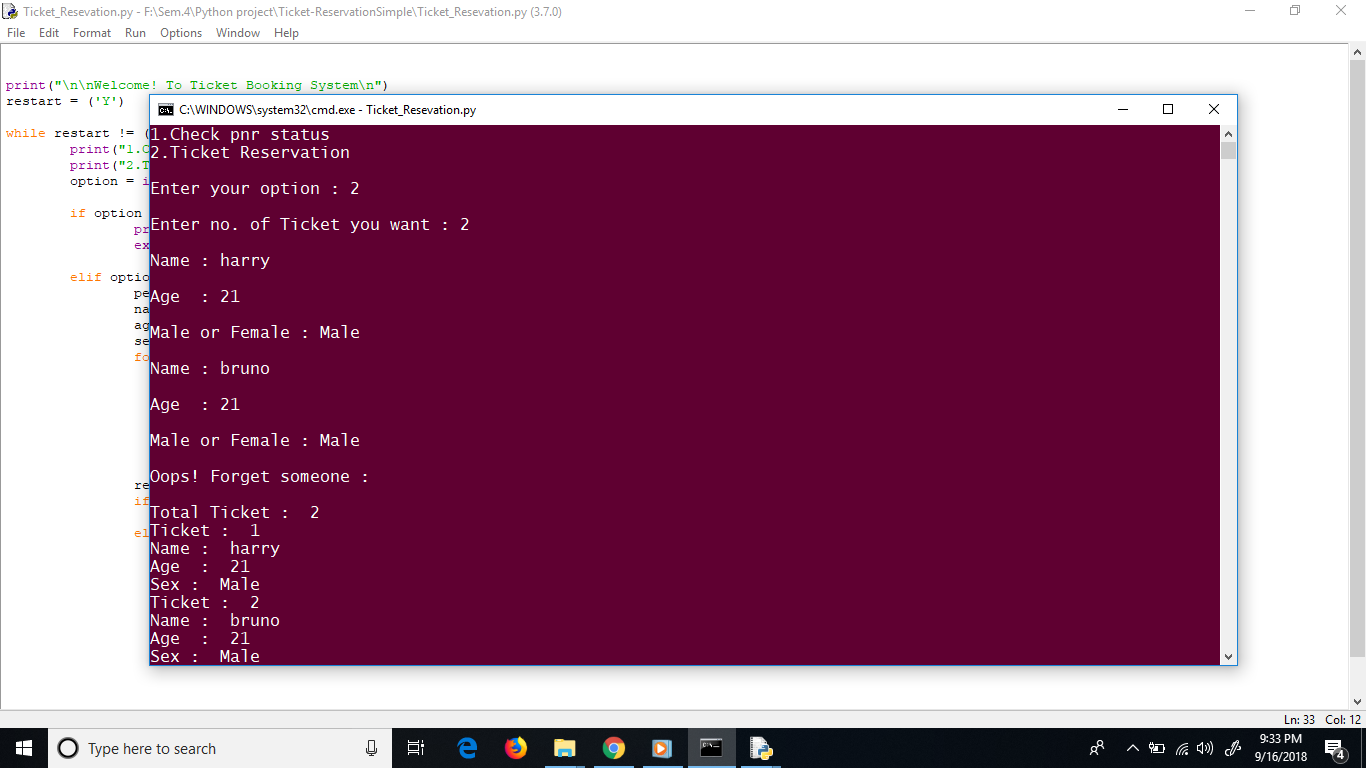The height and width of the screenshot is (768, 1366).
Task: Open the media player taskbar icon
Action: coord(661,748)
